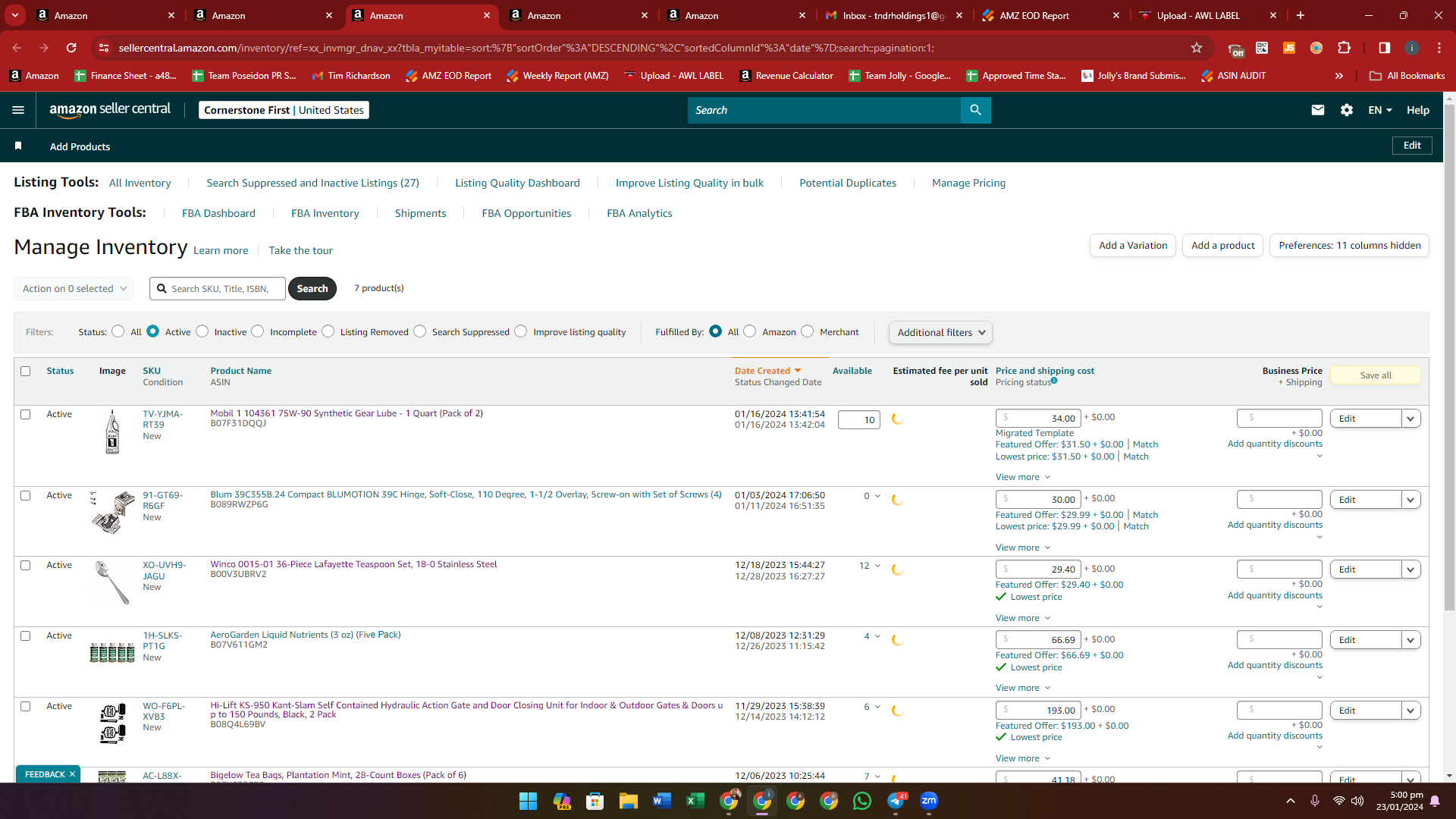Open Shipments in FBA Inventory Tools
1456x819 pixels.
(420, 213)
